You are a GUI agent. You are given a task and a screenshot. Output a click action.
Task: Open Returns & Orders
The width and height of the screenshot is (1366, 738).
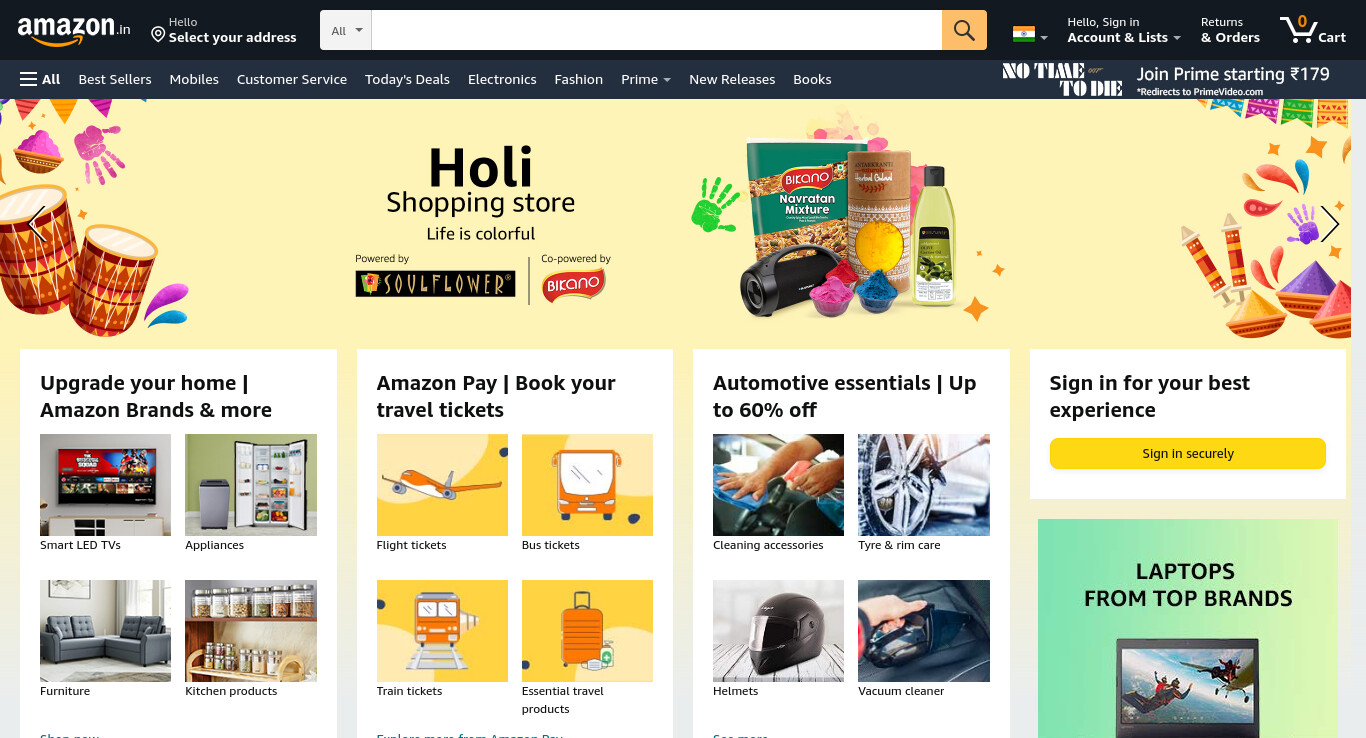[x=1230, y=30]
